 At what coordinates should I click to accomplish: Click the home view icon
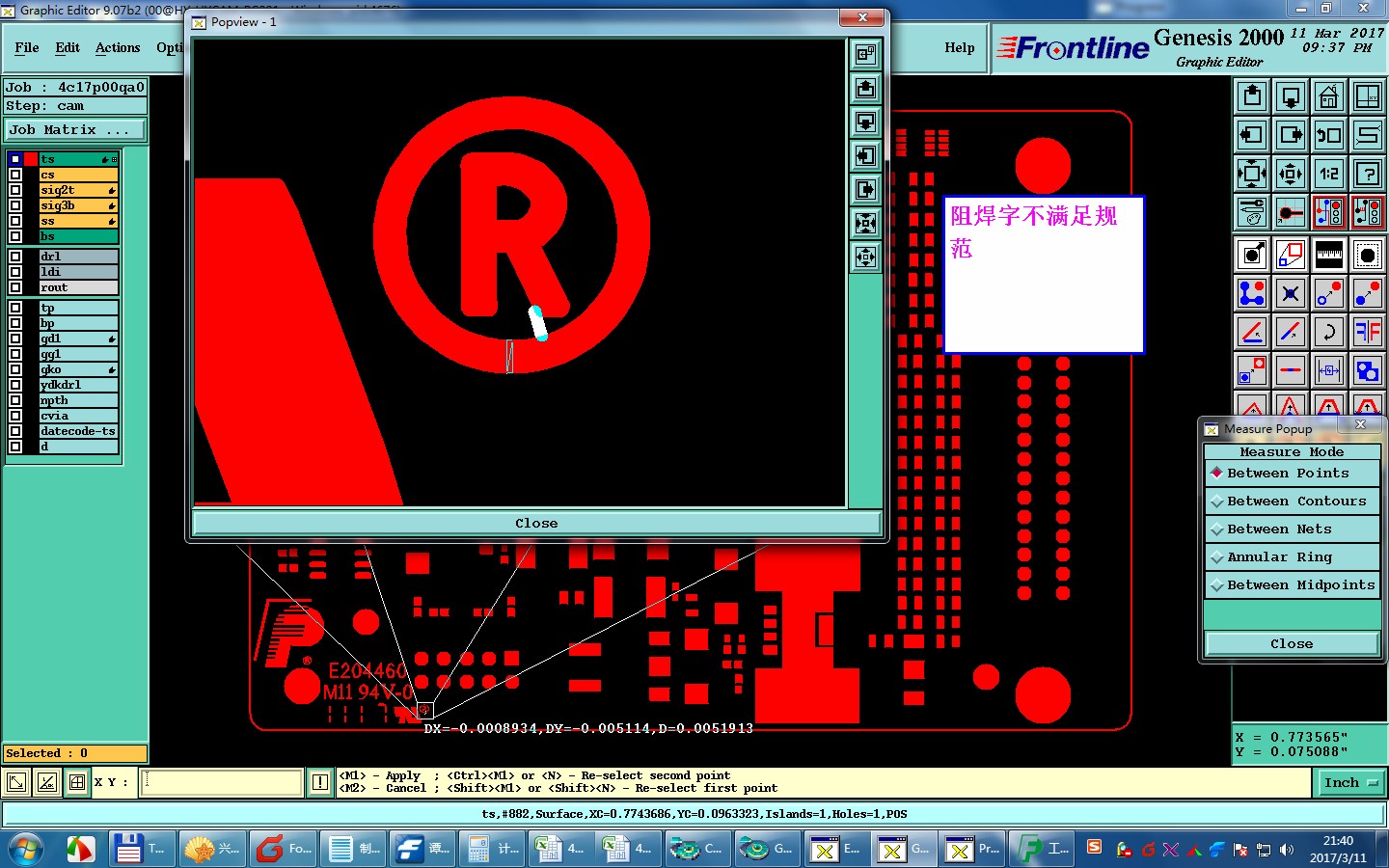point(1329,96)
